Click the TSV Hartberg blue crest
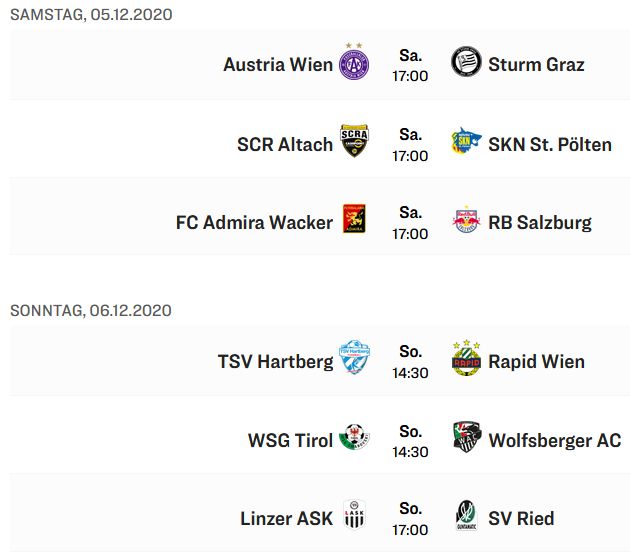The height and width of the screenshot is (557, 630). click(x=354, y=357)
